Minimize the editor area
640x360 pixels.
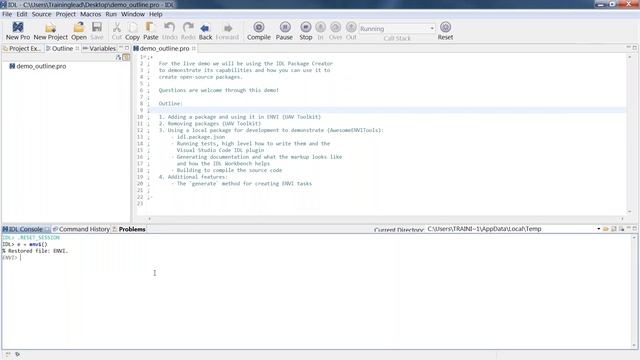click(629, 47)
